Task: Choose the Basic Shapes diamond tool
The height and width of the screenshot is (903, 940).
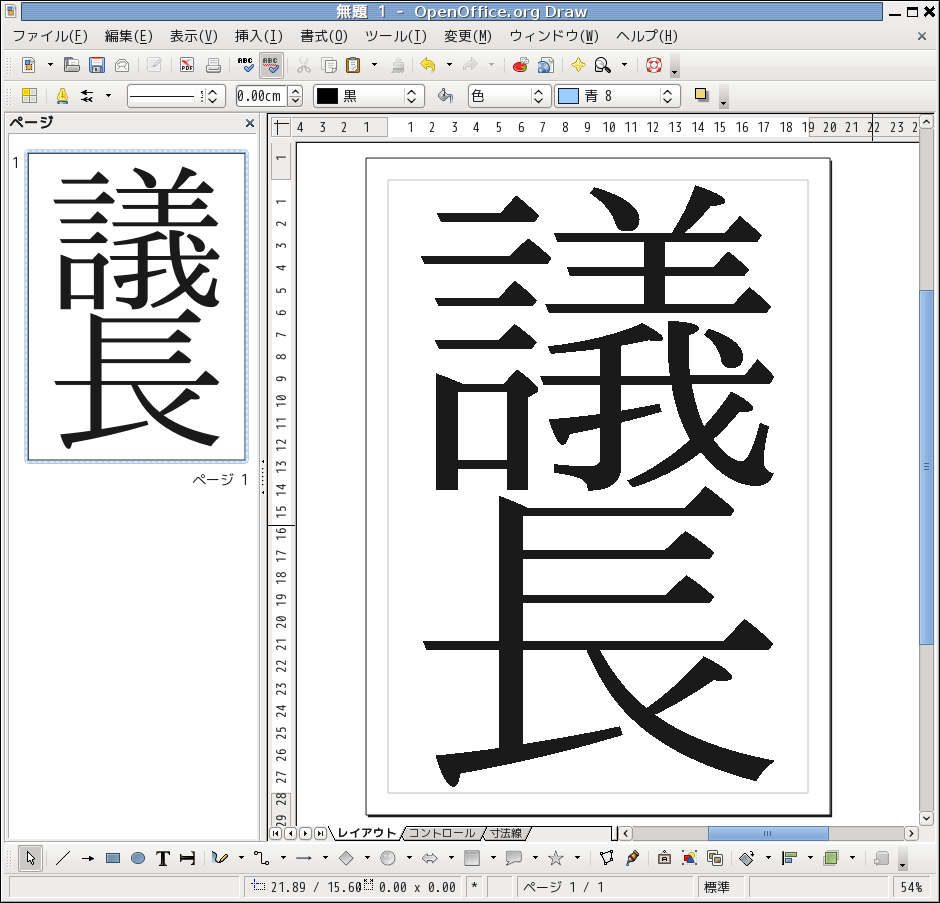Action: click(346, 858)
